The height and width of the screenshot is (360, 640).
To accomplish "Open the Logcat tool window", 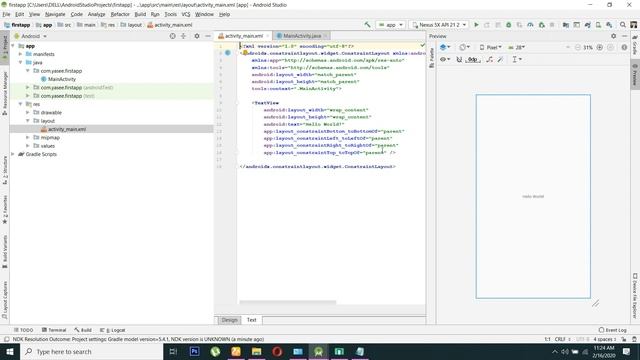I will coord(113,330).
